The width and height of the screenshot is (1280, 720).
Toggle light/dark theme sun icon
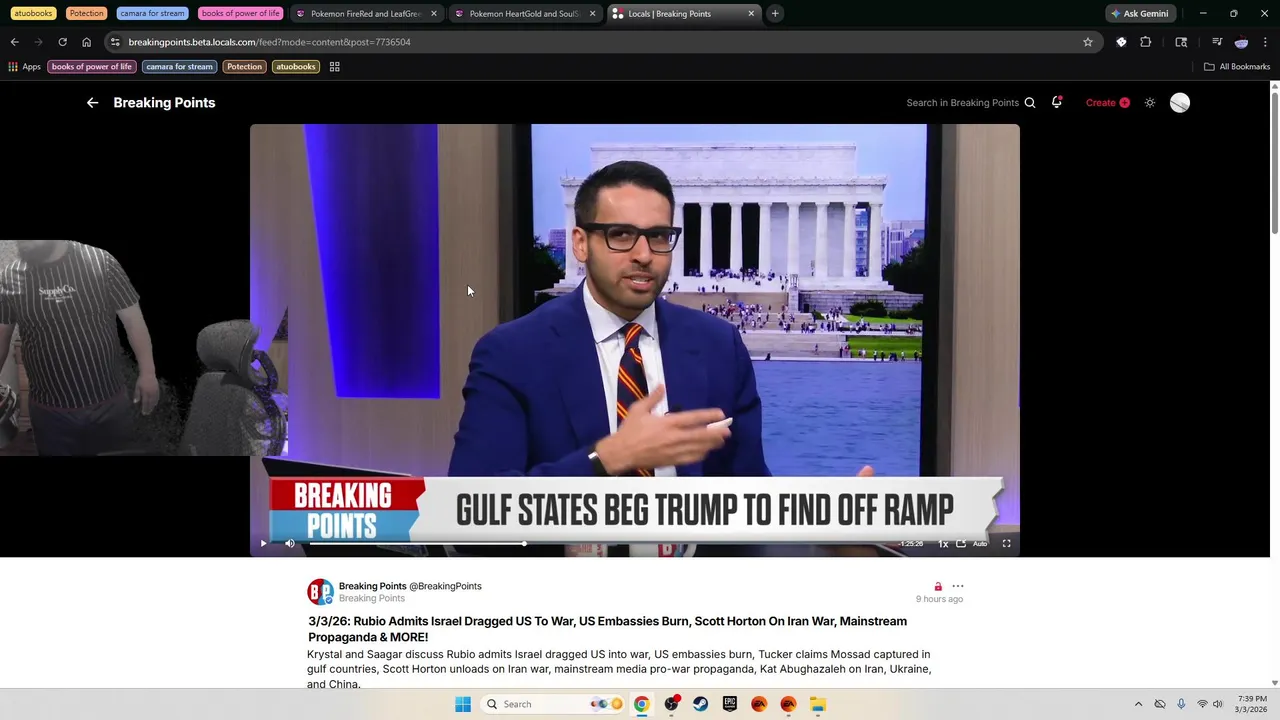(1150, 103)
